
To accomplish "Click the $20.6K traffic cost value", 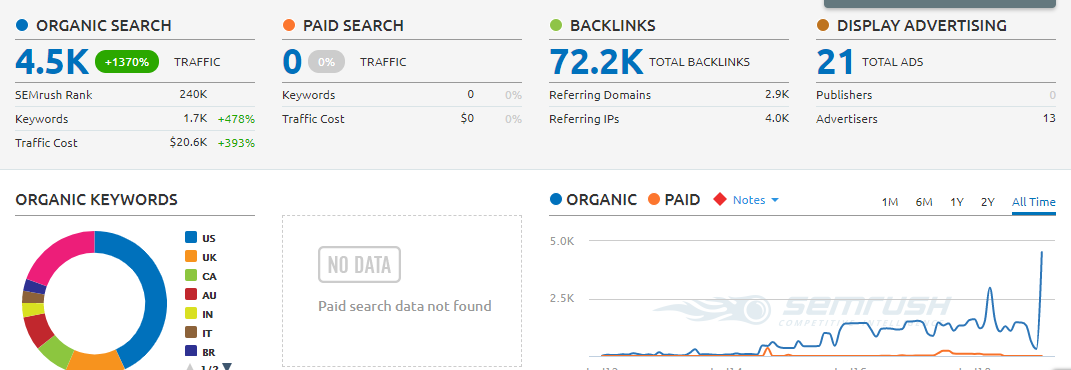I will coord(189,143).
